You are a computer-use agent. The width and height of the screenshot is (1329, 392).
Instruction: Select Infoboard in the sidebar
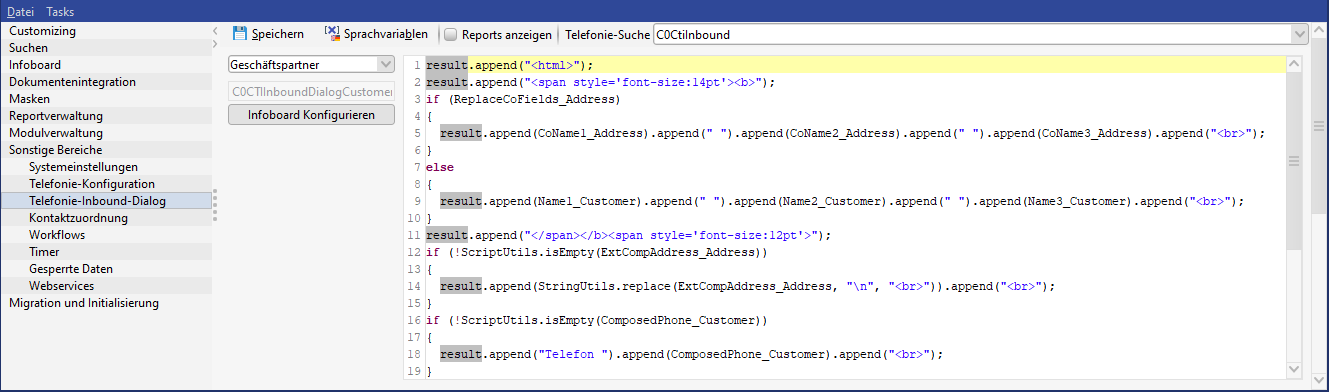[35, 65]
